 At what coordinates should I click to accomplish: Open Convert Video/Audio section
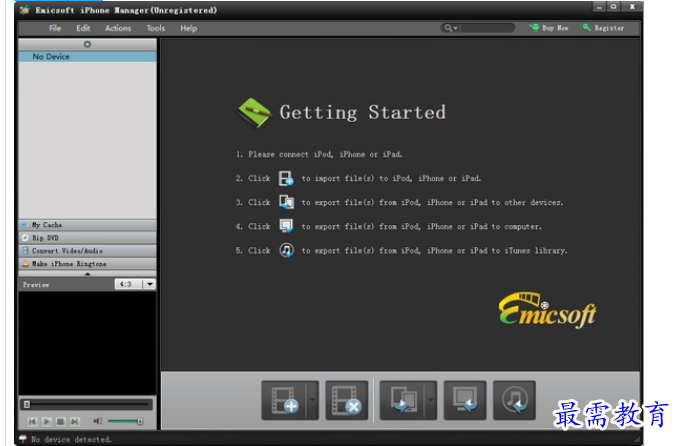tap(88, 251)
